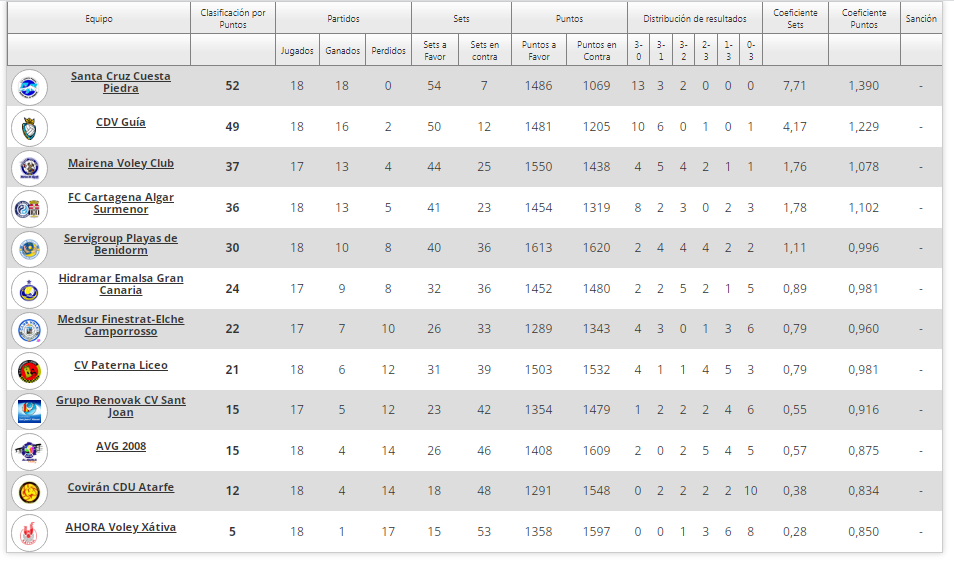The image size is (954, 562).
Task: Click the Sets group header
Action: pyautogui.click(x=461, y=18)
